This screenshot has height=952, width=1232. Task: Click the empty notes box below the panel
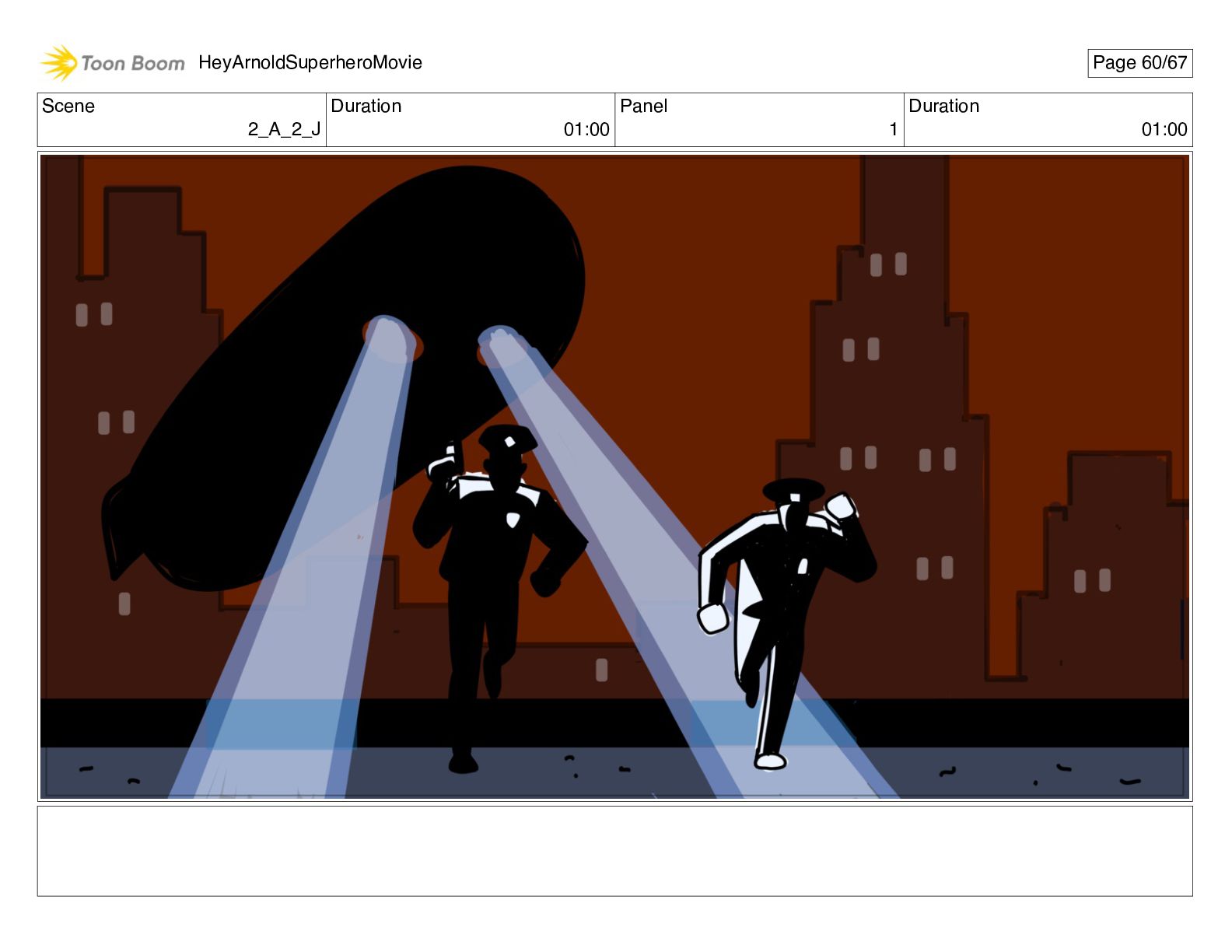tap(614, 851)
